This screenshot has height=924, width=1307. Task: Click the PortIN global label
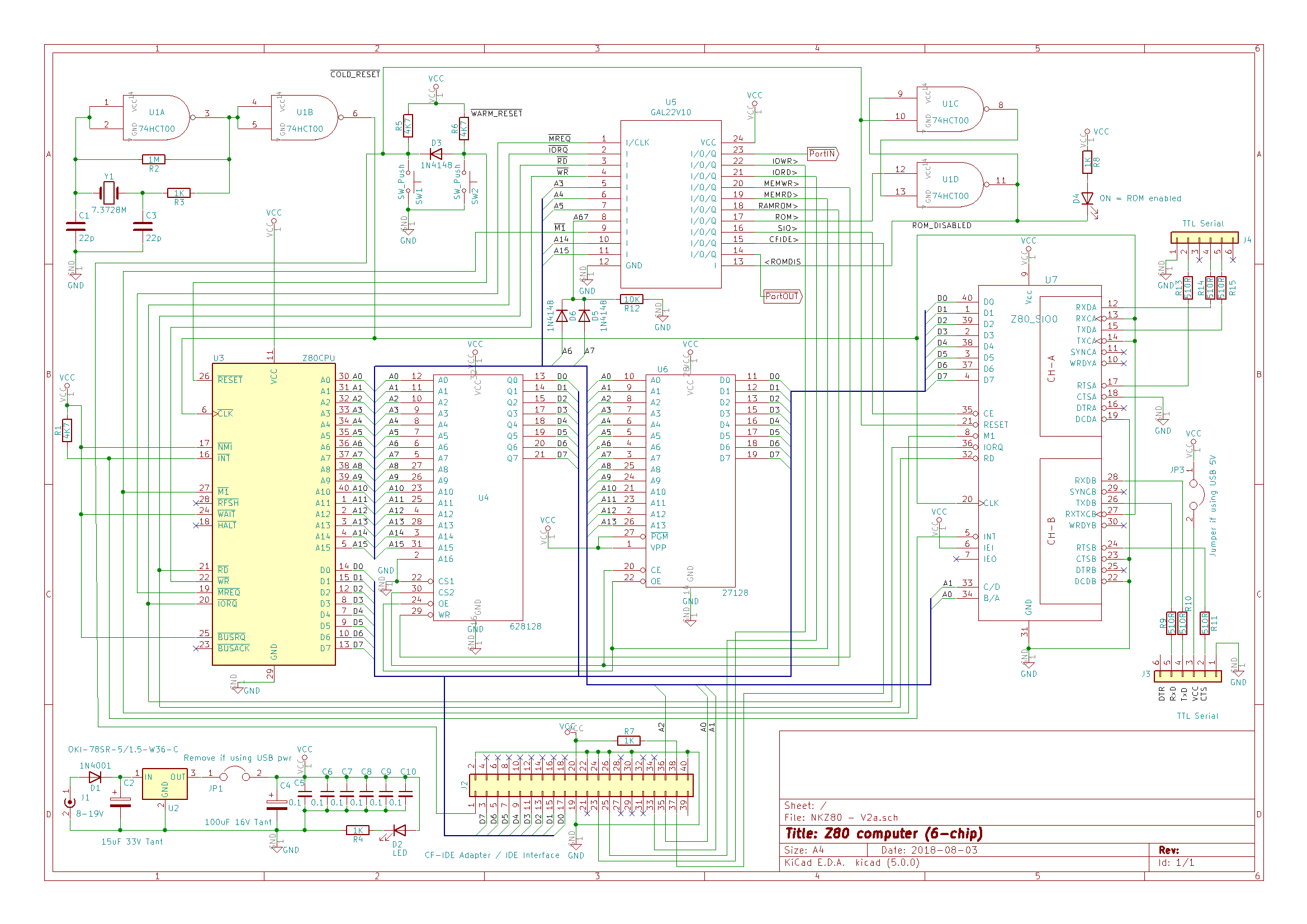point(822,154)
